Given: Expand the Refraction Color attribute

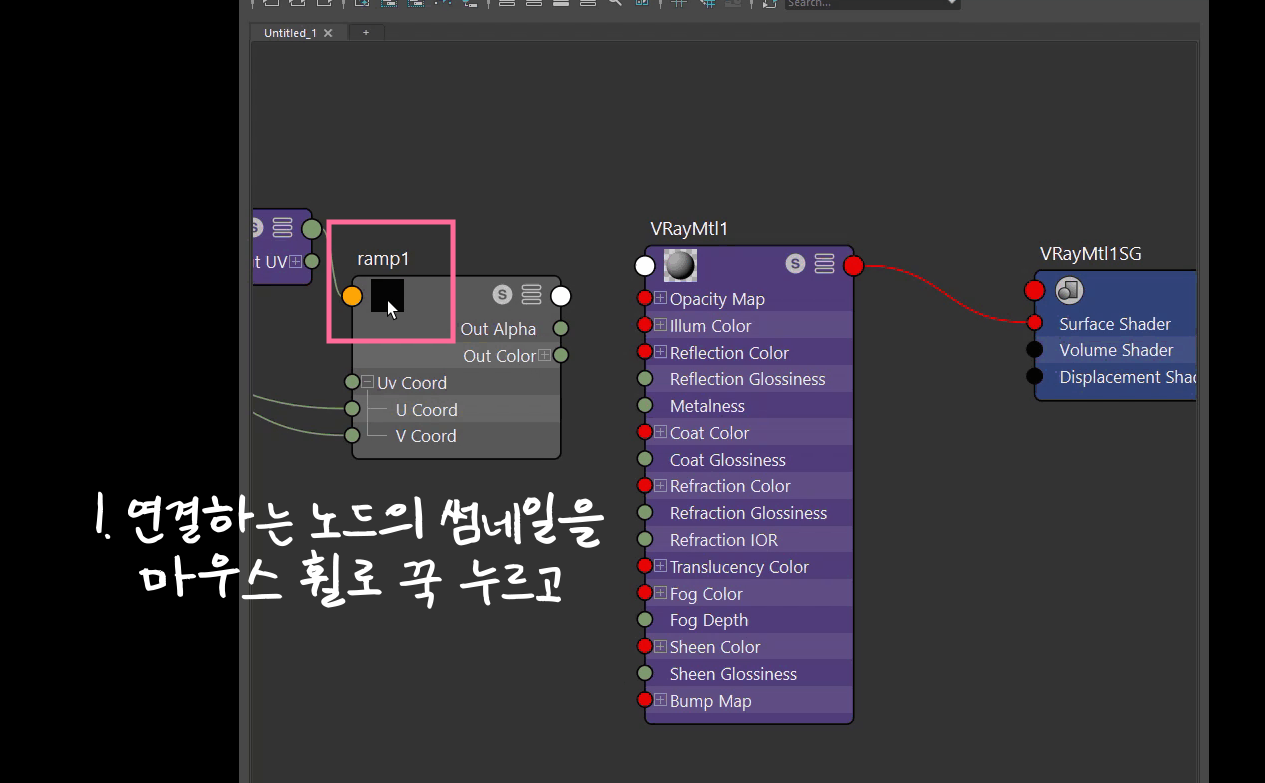Looking at the screenshot, I should pyautogui.click(x=660, y=485).
